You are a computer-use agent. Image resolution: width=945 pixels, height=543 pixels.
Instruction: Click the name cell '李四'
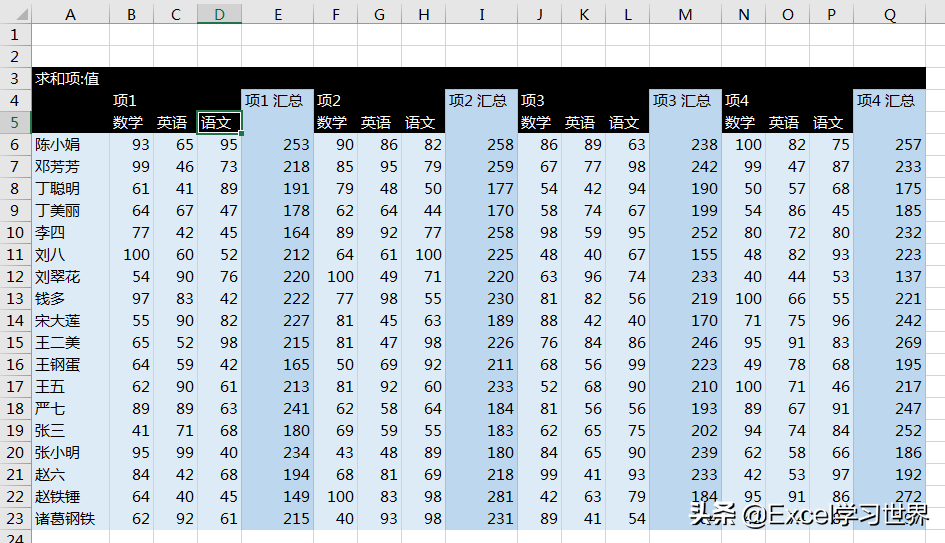pos(71,233)
